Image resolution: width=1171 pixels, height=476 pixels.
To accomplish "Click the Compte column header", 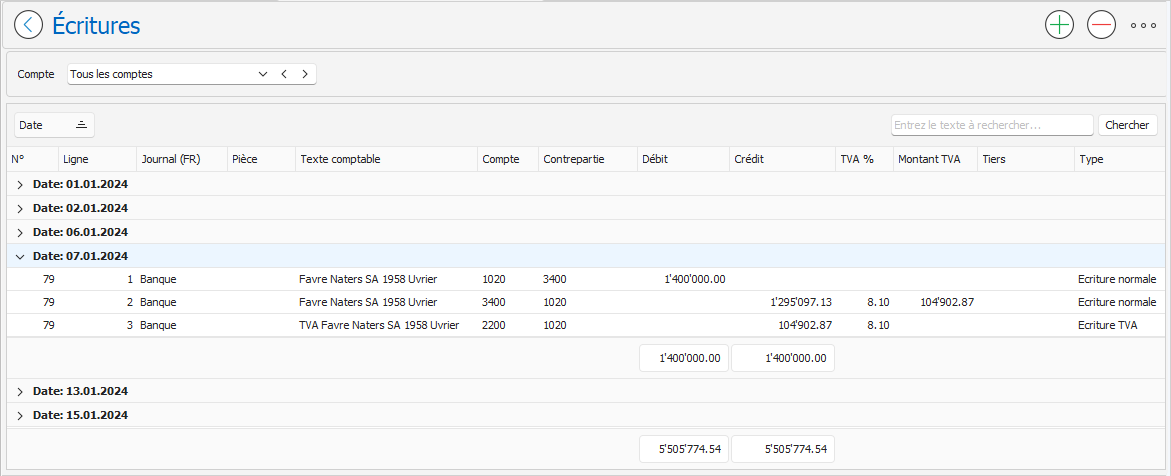I will click(x=508, y=159).
